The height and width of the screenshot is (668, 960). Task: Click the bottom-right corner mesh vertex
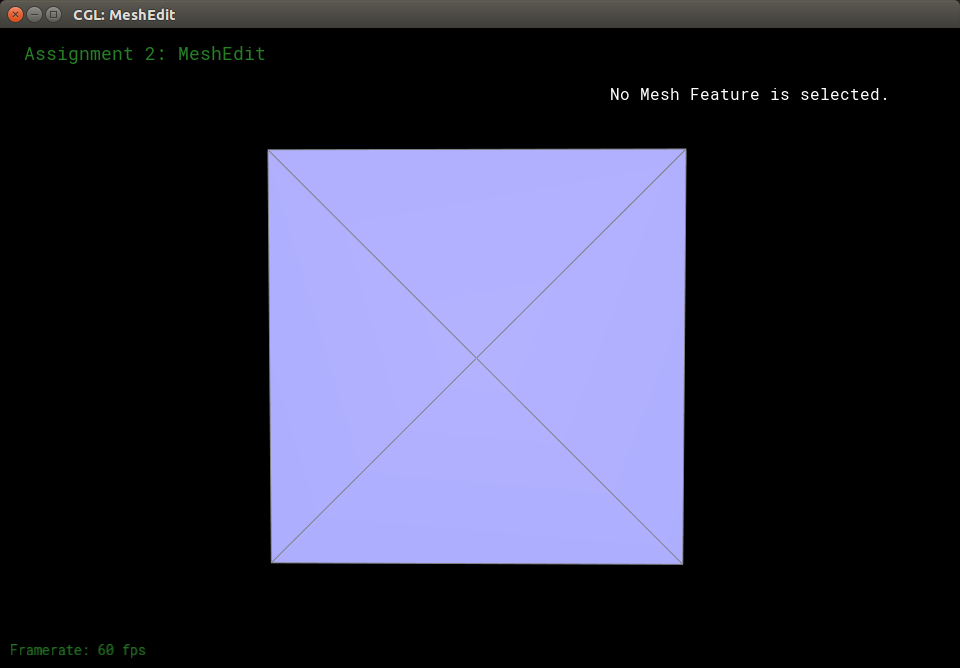pyautogui.click(x=683, y=564)
